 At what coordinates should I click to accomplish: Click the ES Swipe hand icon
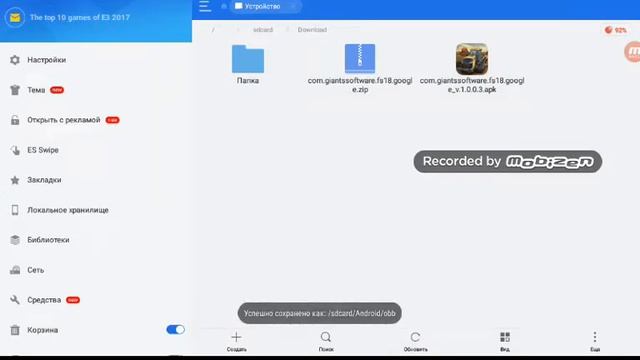15,150
